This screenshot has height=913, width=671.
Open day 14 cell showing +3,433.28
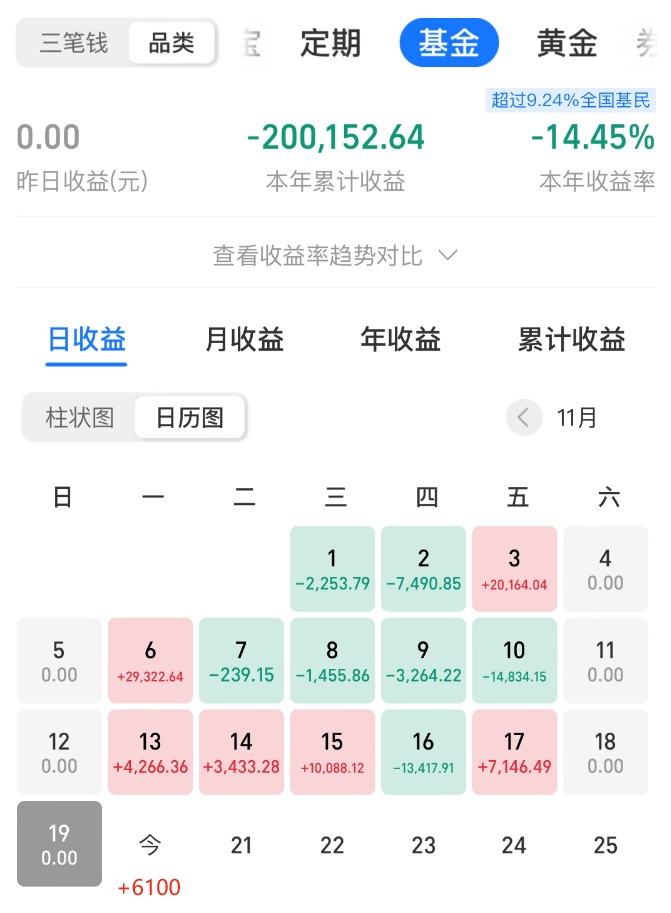click(x=242, y=752)
